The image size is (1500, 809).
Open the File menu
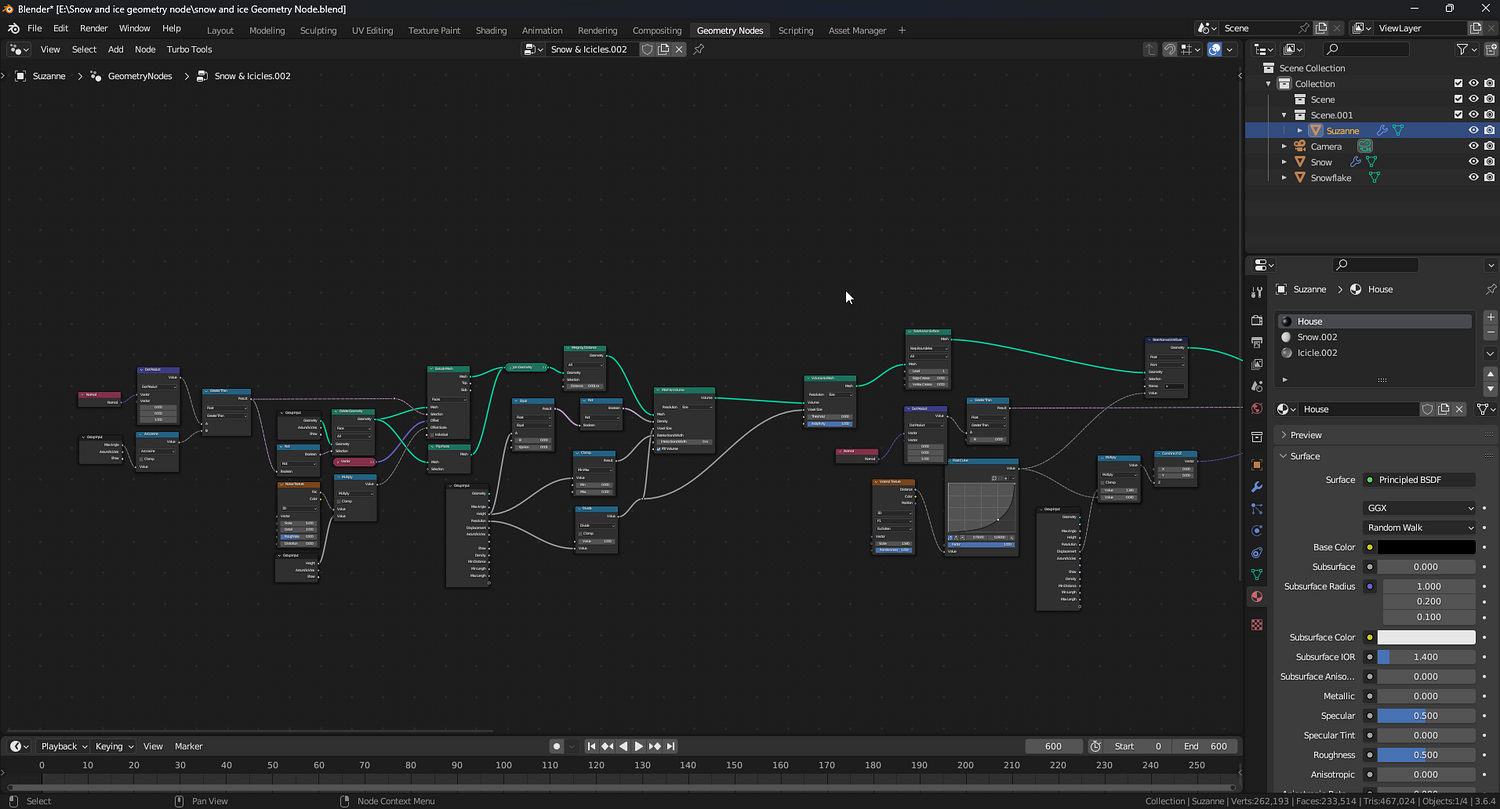34,29
